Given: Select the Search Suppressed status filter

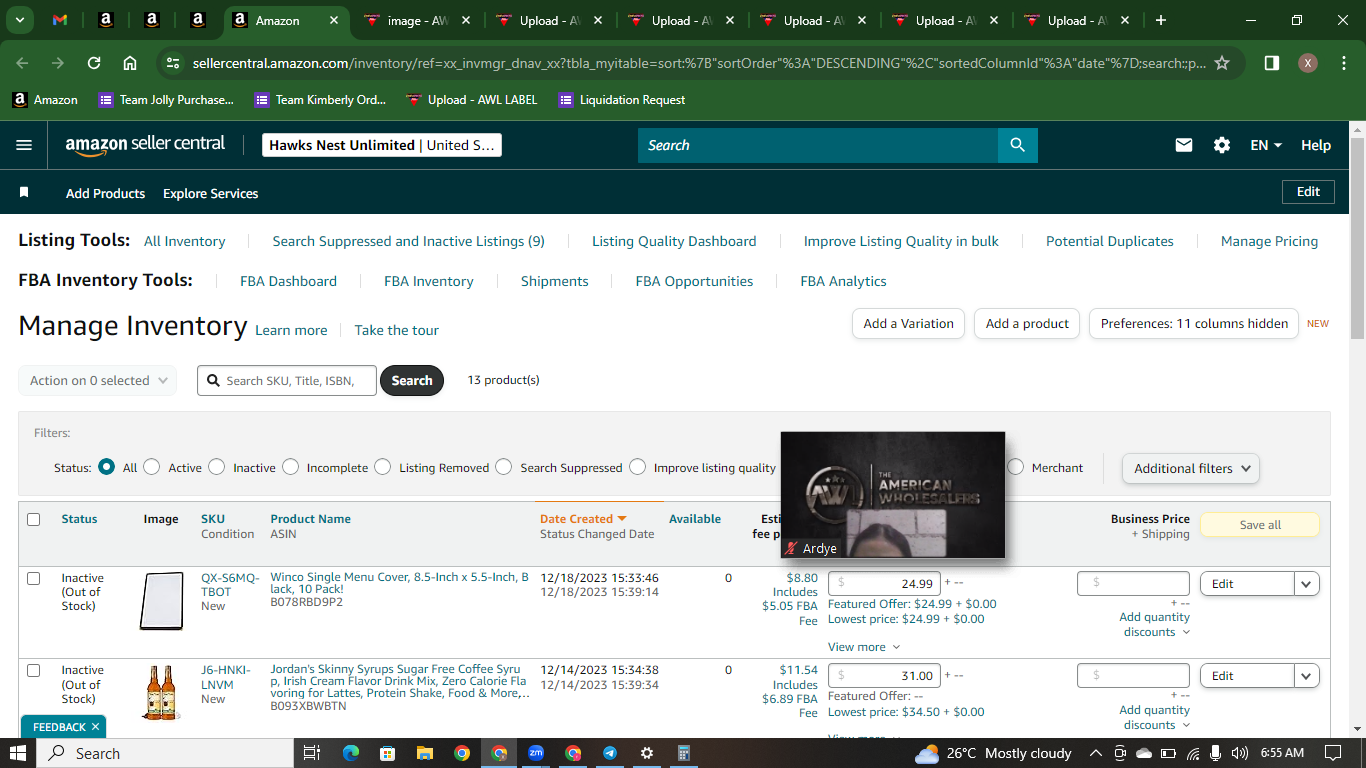Looking at the screenshot, I should click(504, 467).
